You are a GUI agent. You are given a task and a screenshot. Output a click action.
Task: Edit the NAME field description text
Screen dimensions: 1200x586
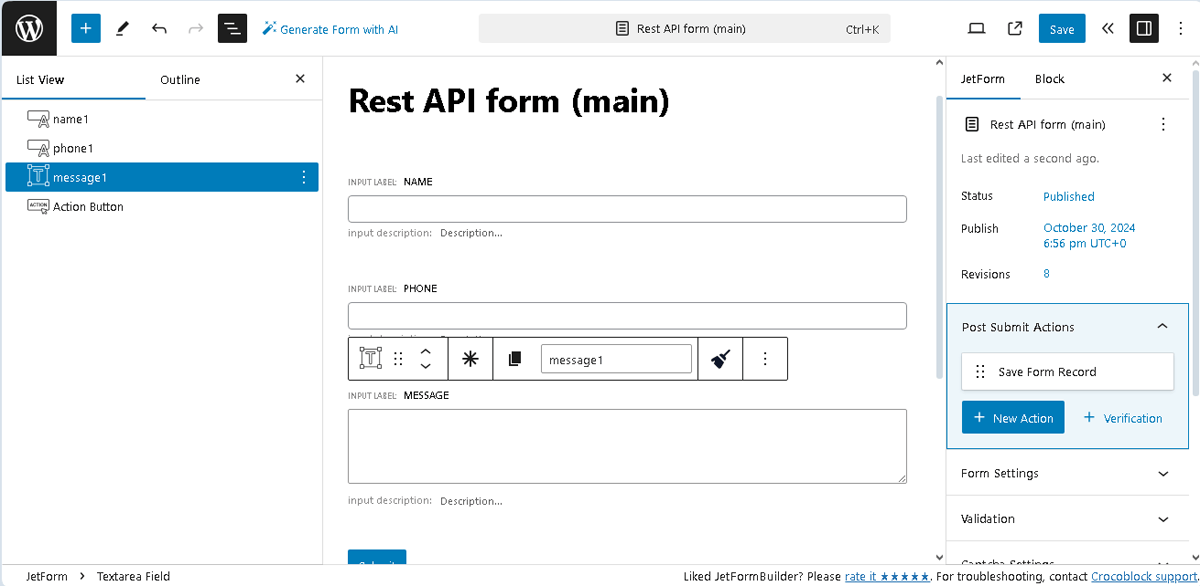471,233
